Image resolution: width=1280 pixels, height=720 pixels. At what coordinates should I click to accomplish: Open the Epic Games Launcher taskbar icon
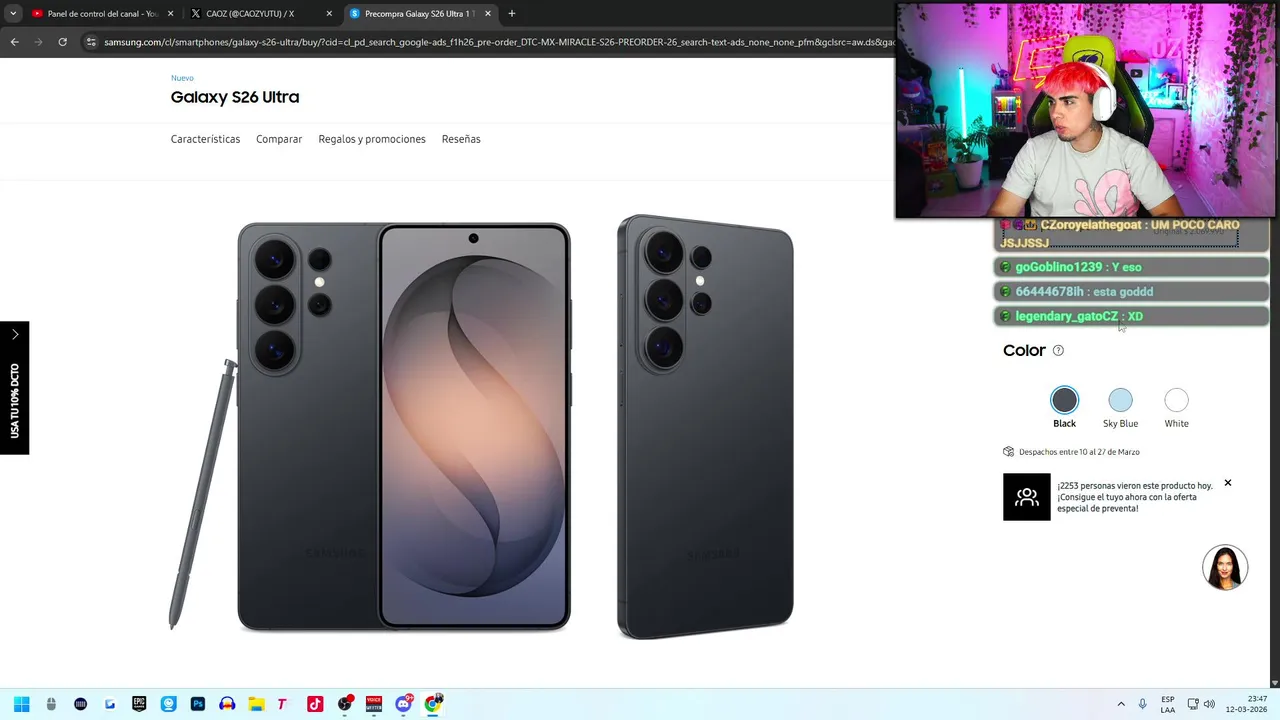pyautogui.click(x=139, y=704)
